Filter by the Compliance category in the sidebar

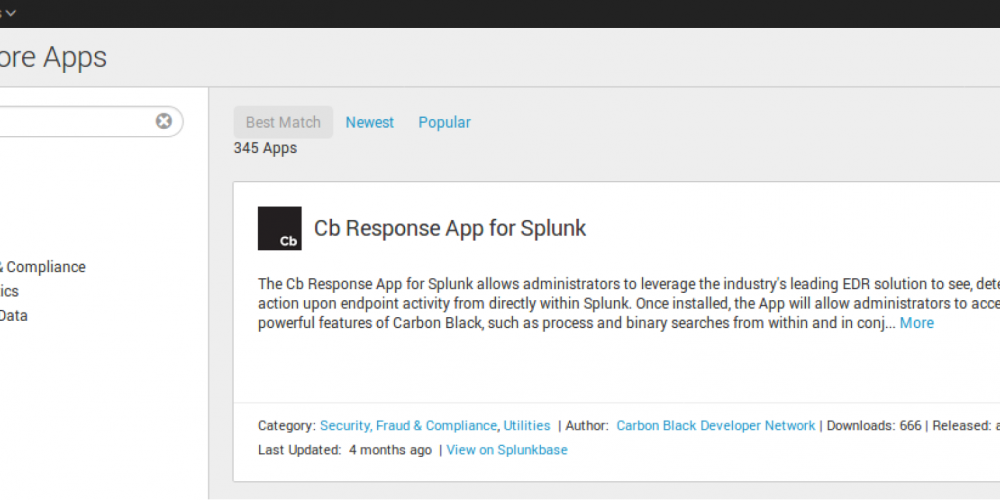(x=44, y=267)
